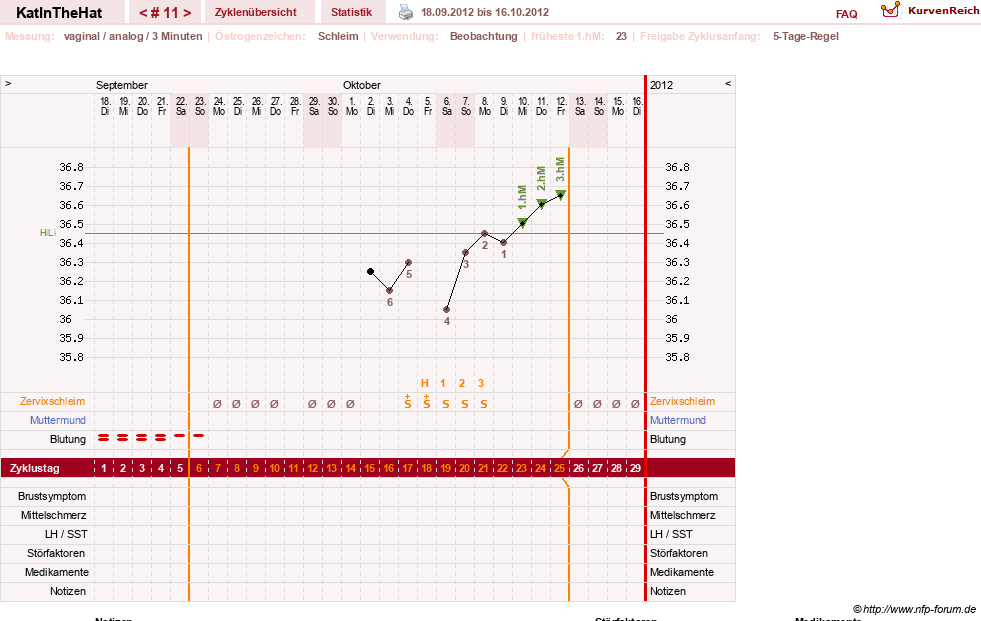Click the left Blutung row label

tap(68, 439)
